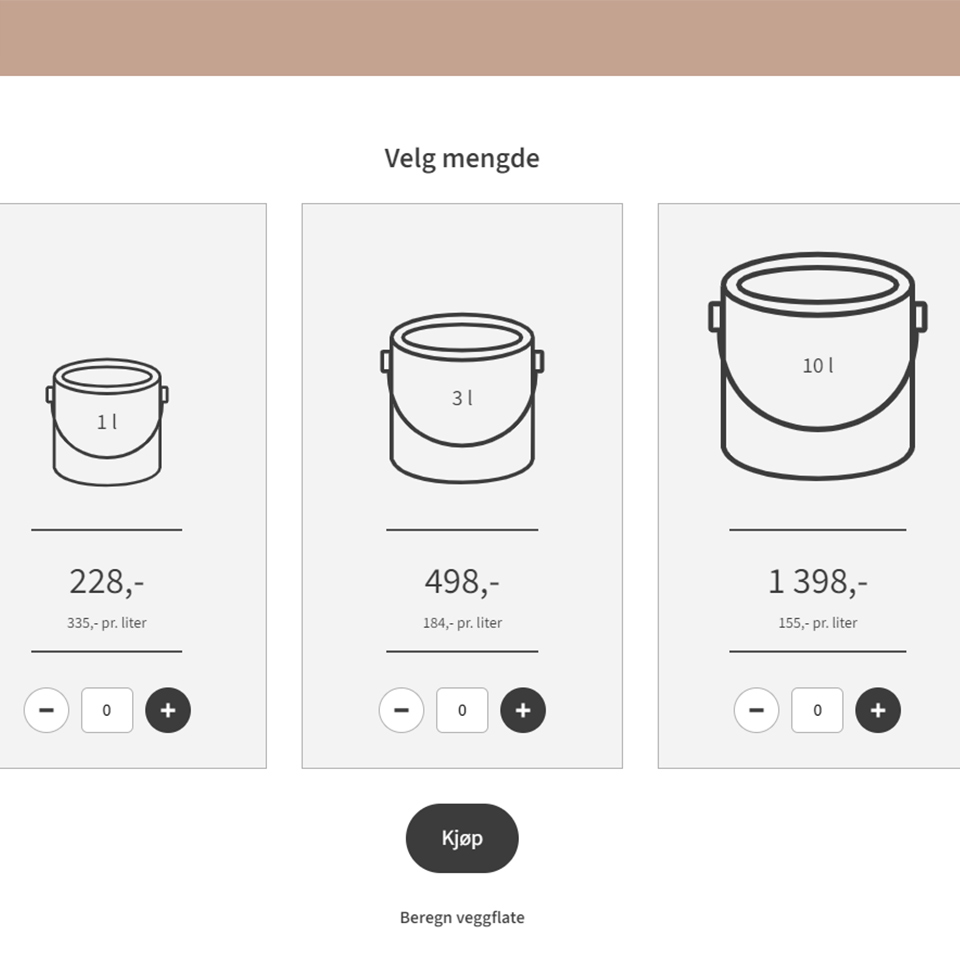Screen dimensions: 960x960
Task: Click the 3 l paint bucket icon
Action: click(x=462, y=398)
